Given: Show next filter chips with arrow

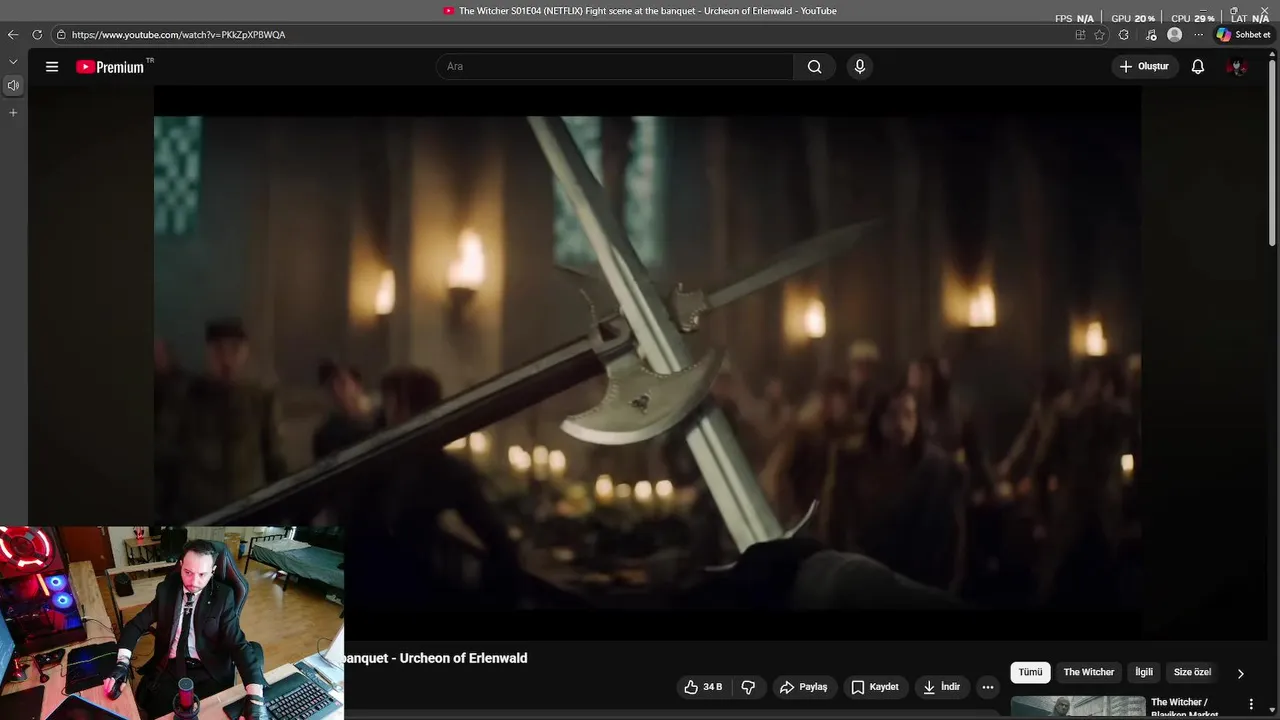Looking at the screenshot, I should [x=1240, y=674].
